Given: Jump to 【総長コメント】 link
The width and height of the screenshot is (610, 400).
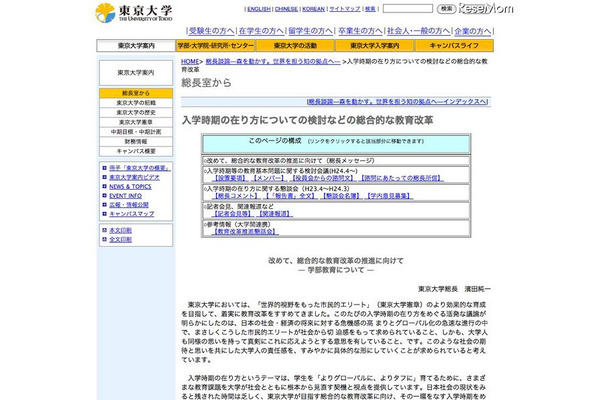Looking at the screenshot, I should tap(236, 196).
